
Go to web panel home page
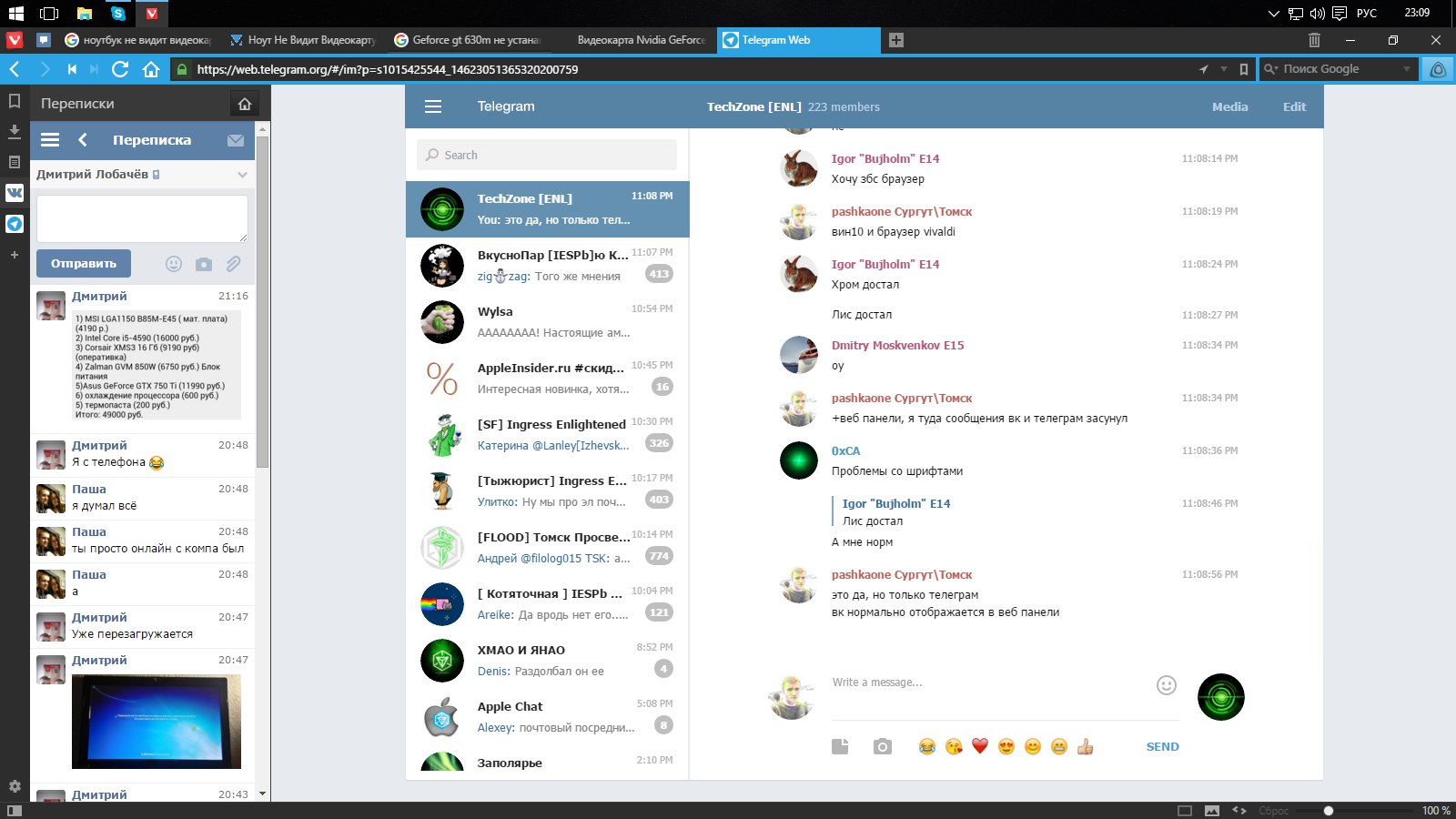point(244,104)
